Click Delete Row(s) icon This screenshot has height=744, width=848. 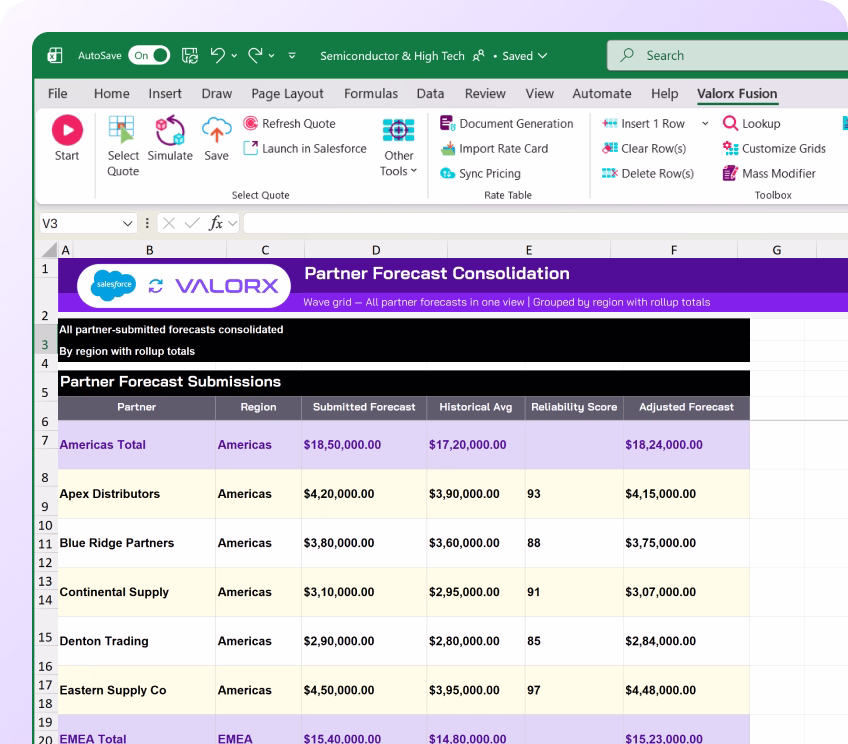tap(610, 173)
